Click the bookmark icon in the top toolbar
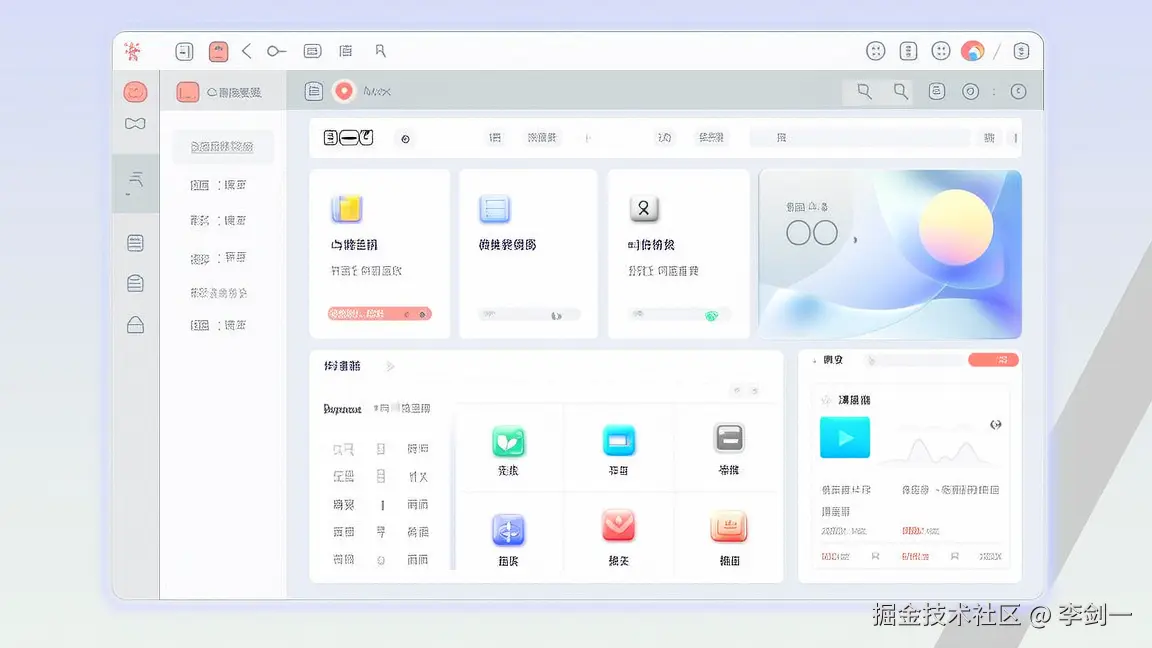1152x648 pixels. pyautogui.click(x=382, y=50)
